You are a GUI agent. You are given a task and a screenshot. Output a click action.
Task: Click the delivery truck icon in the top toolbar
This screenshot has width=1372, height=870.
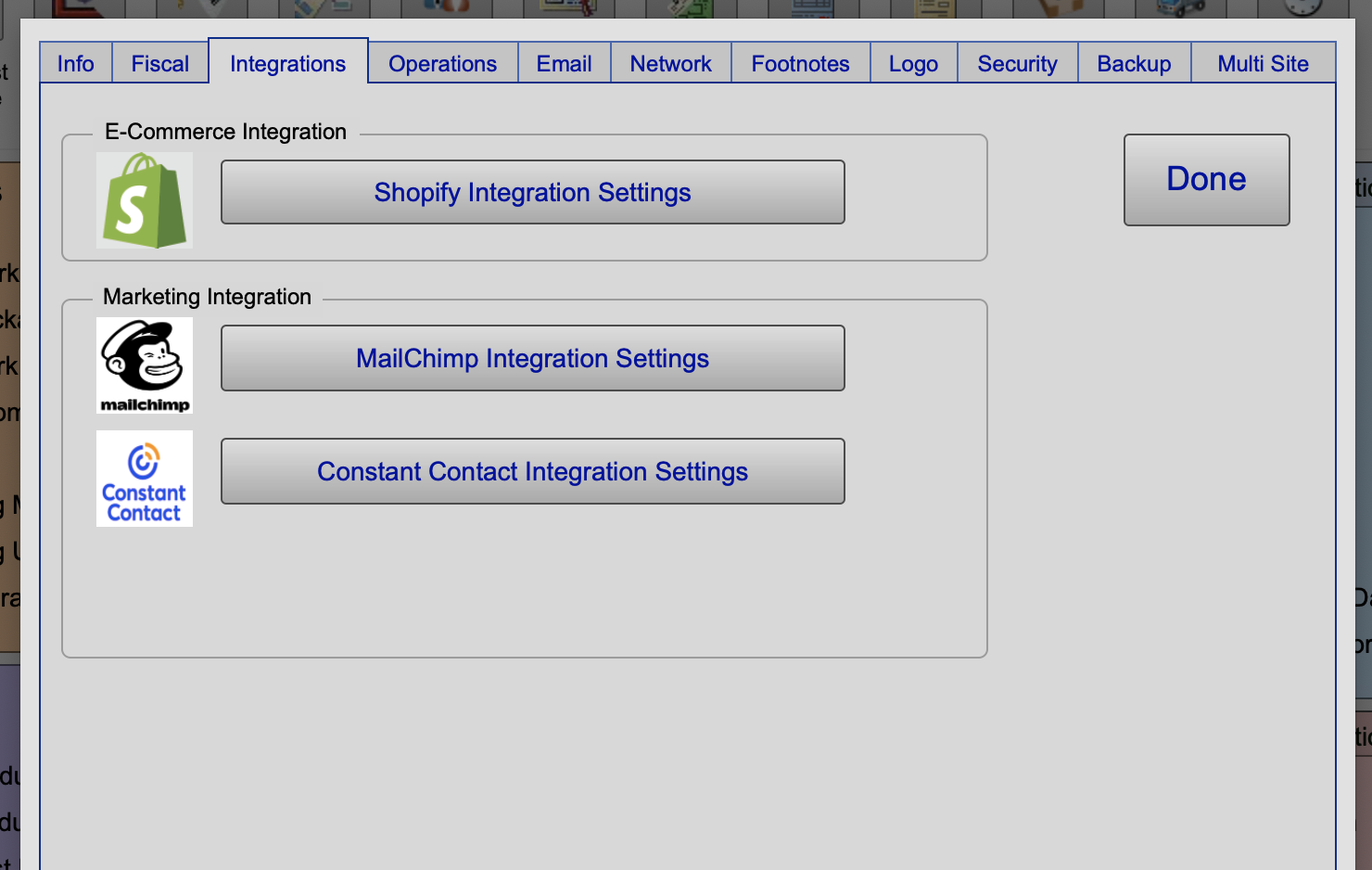click(1180, 7)
